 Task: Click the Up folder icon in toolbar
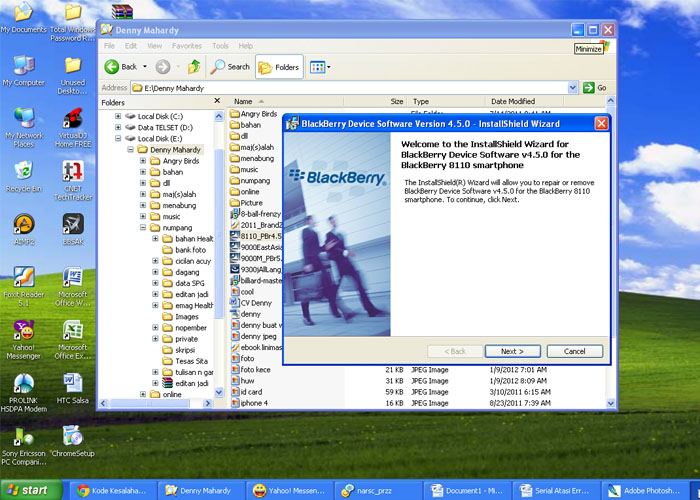pyautogui.click(x=194, y=67)
